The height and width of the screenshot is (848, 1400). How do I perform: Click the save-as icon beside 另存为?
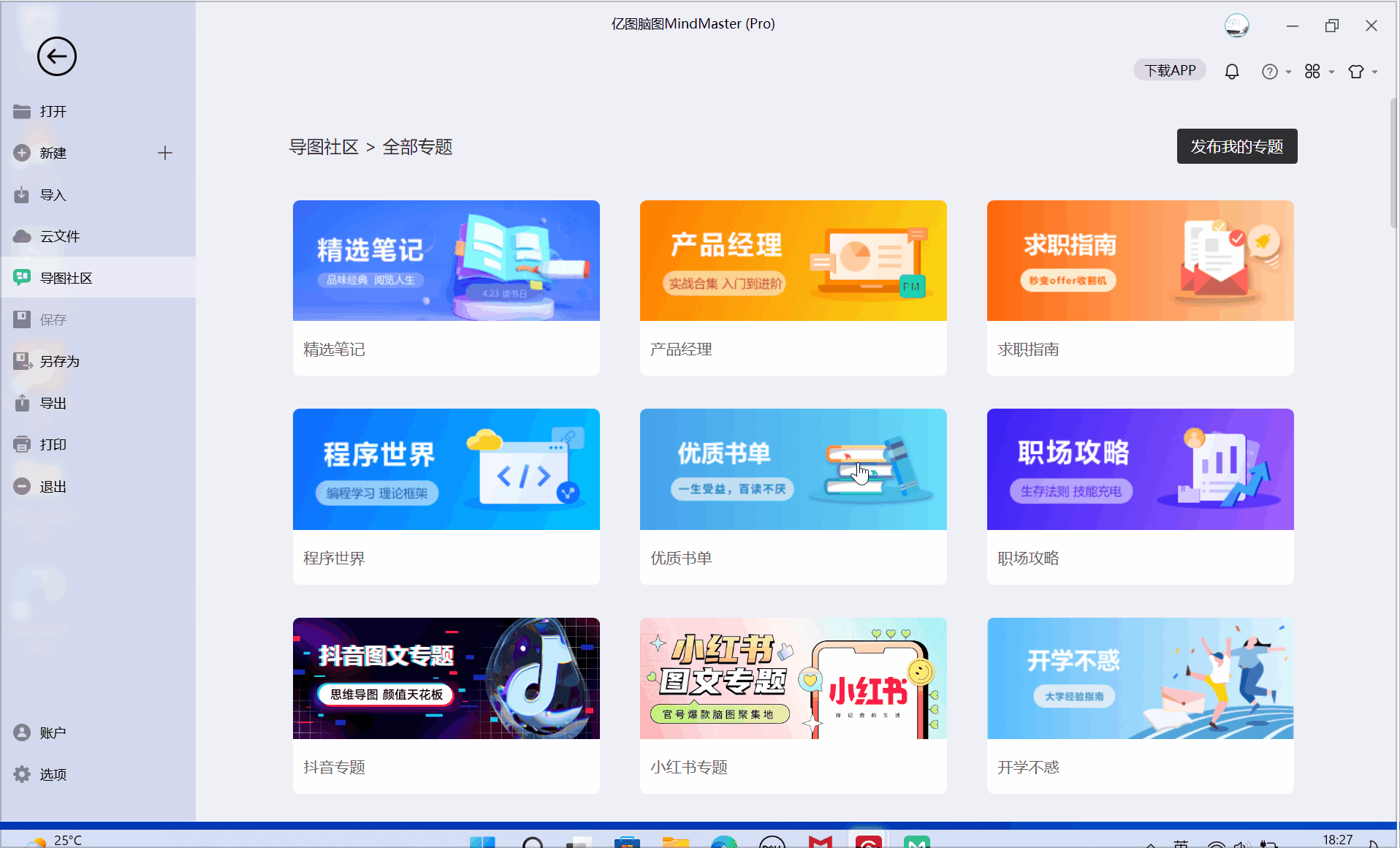click(x=23, y=361)
